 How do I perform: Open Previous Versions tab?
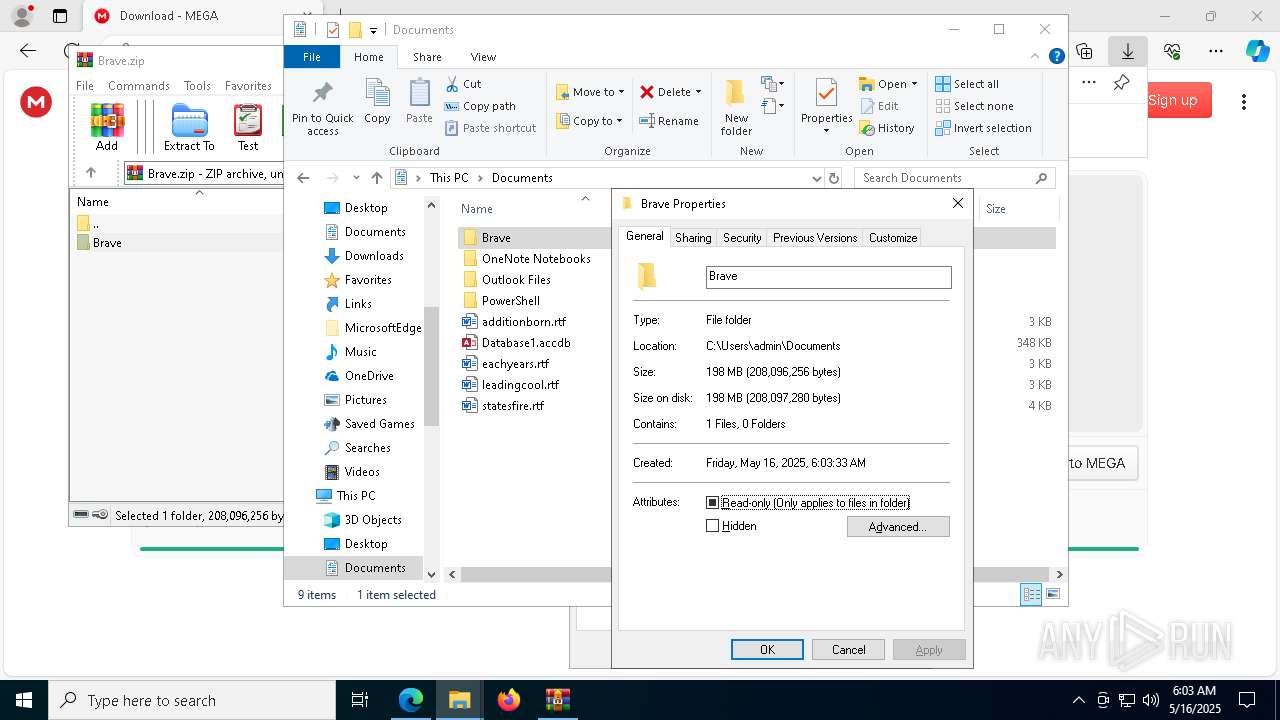coord(815,238)
